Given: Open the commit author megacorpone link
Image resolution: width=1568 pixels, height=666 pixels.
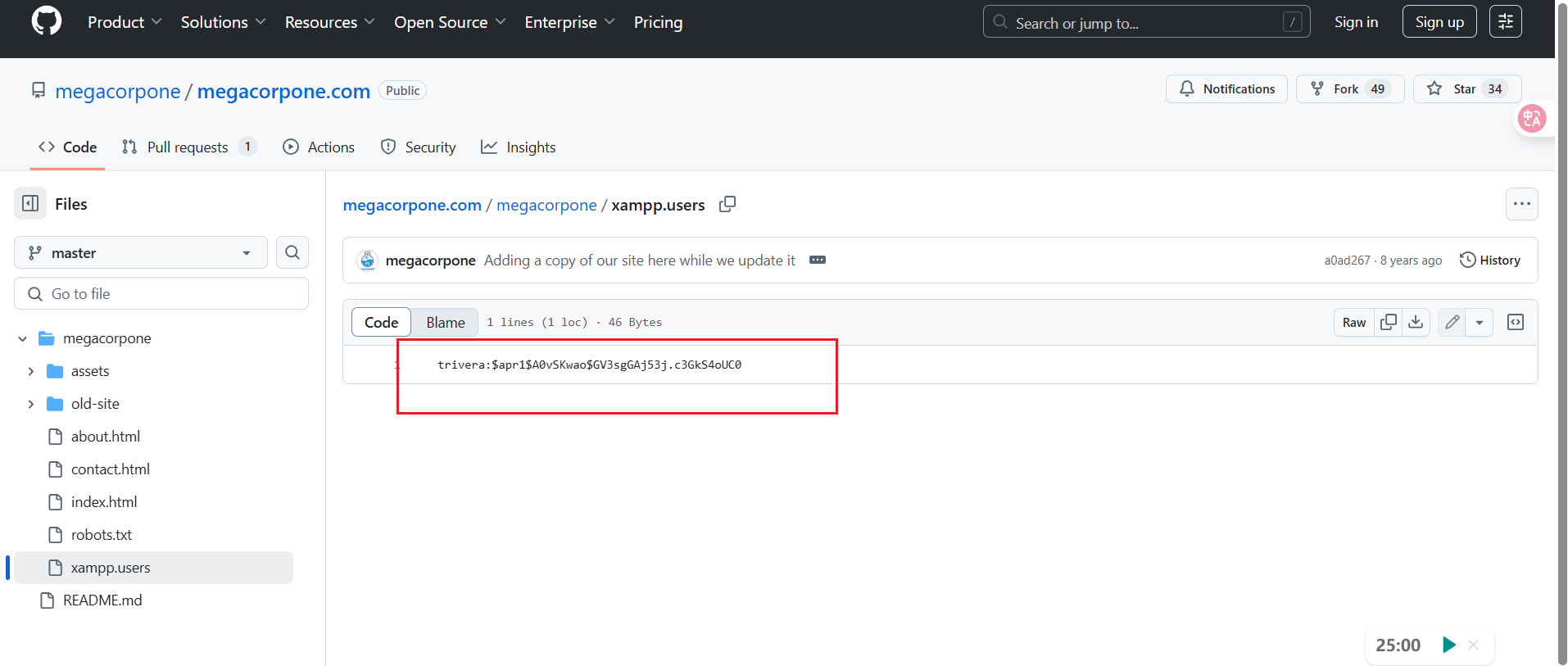Looking at the screenshot, I should click(430, 260).
